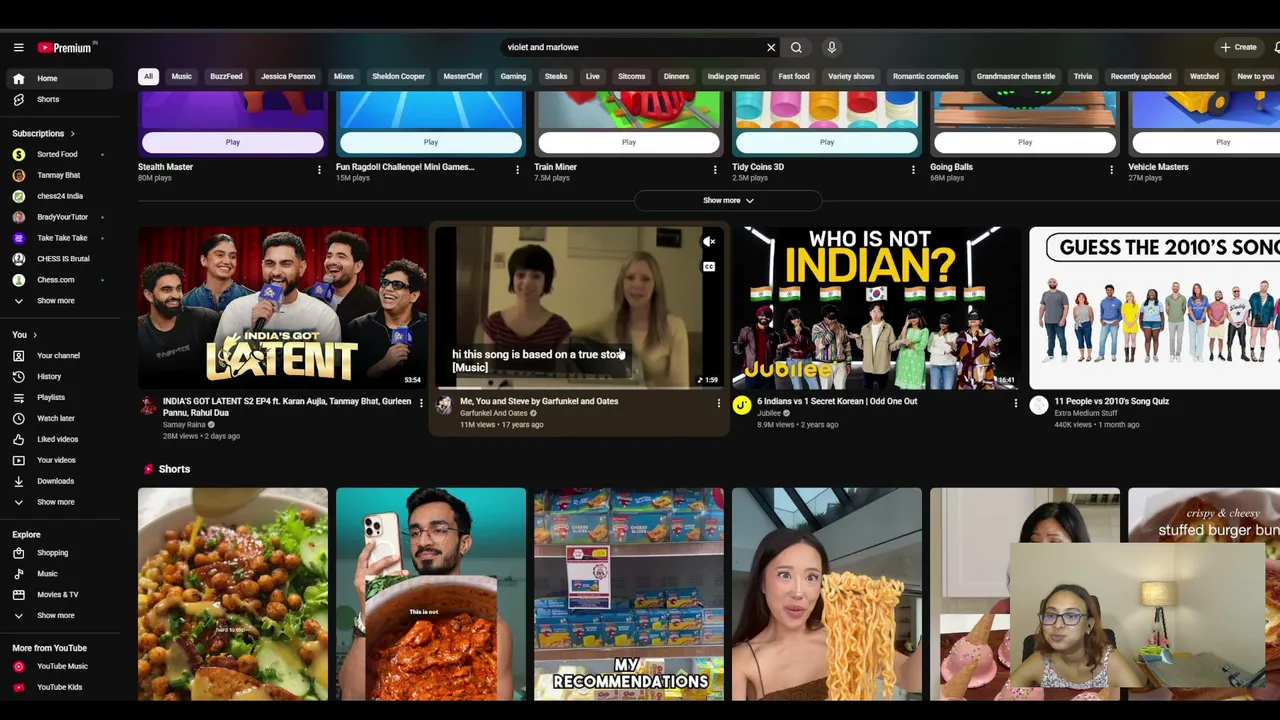Expand the subscriptions list Show more
This screenshot has width=1280, height=720.
(x=60, y=300)
